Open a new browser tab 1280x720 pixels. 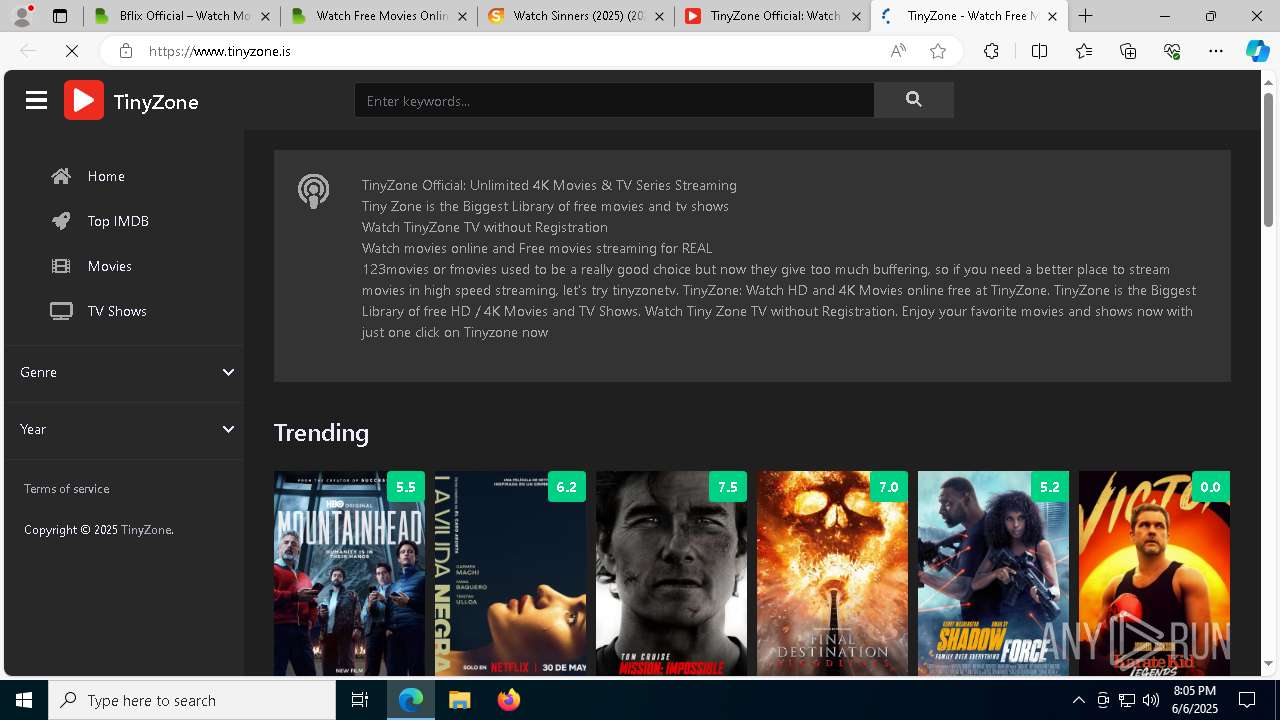point(1086,16)
